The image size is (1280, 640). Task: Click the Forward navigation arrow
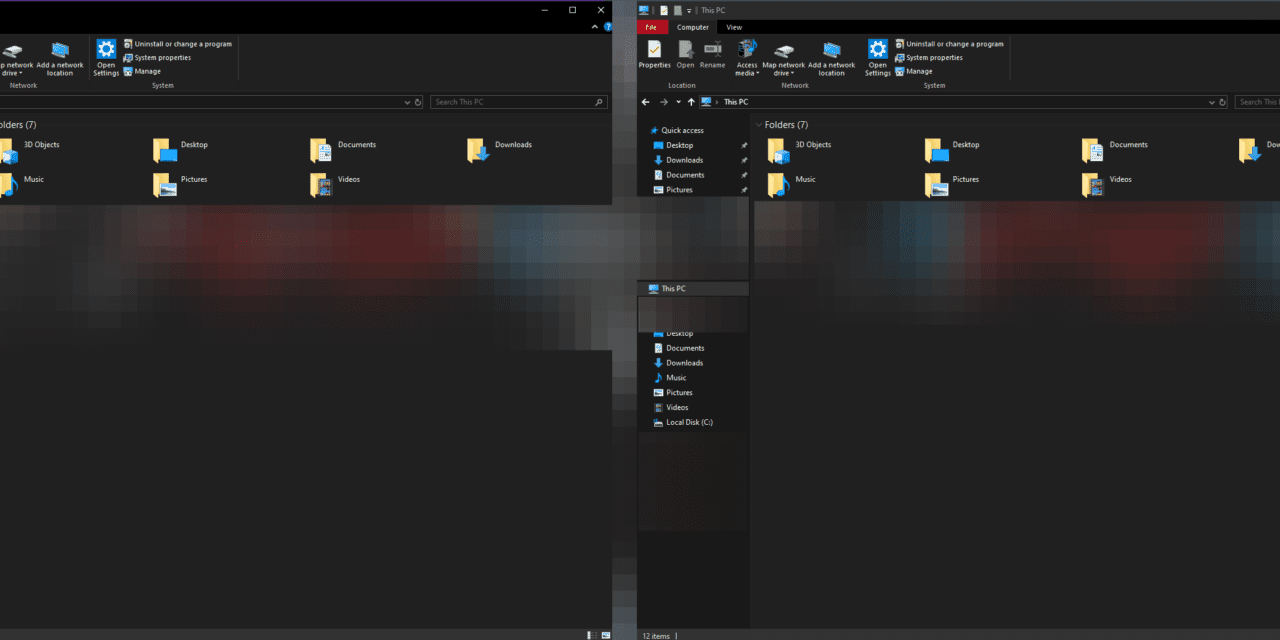tap(663, 102)
